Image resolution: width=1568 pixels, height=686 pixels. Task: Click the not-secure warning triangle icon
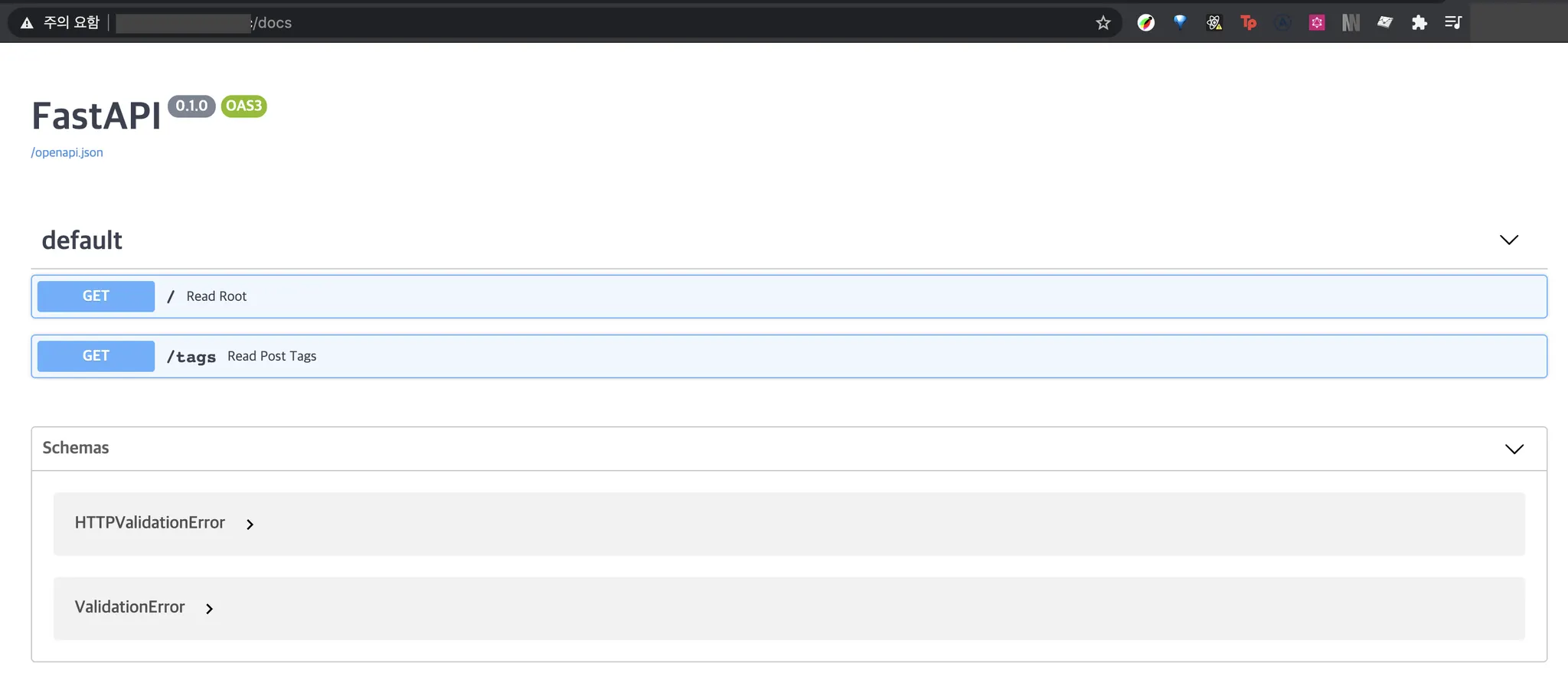[x=27, y=23]
